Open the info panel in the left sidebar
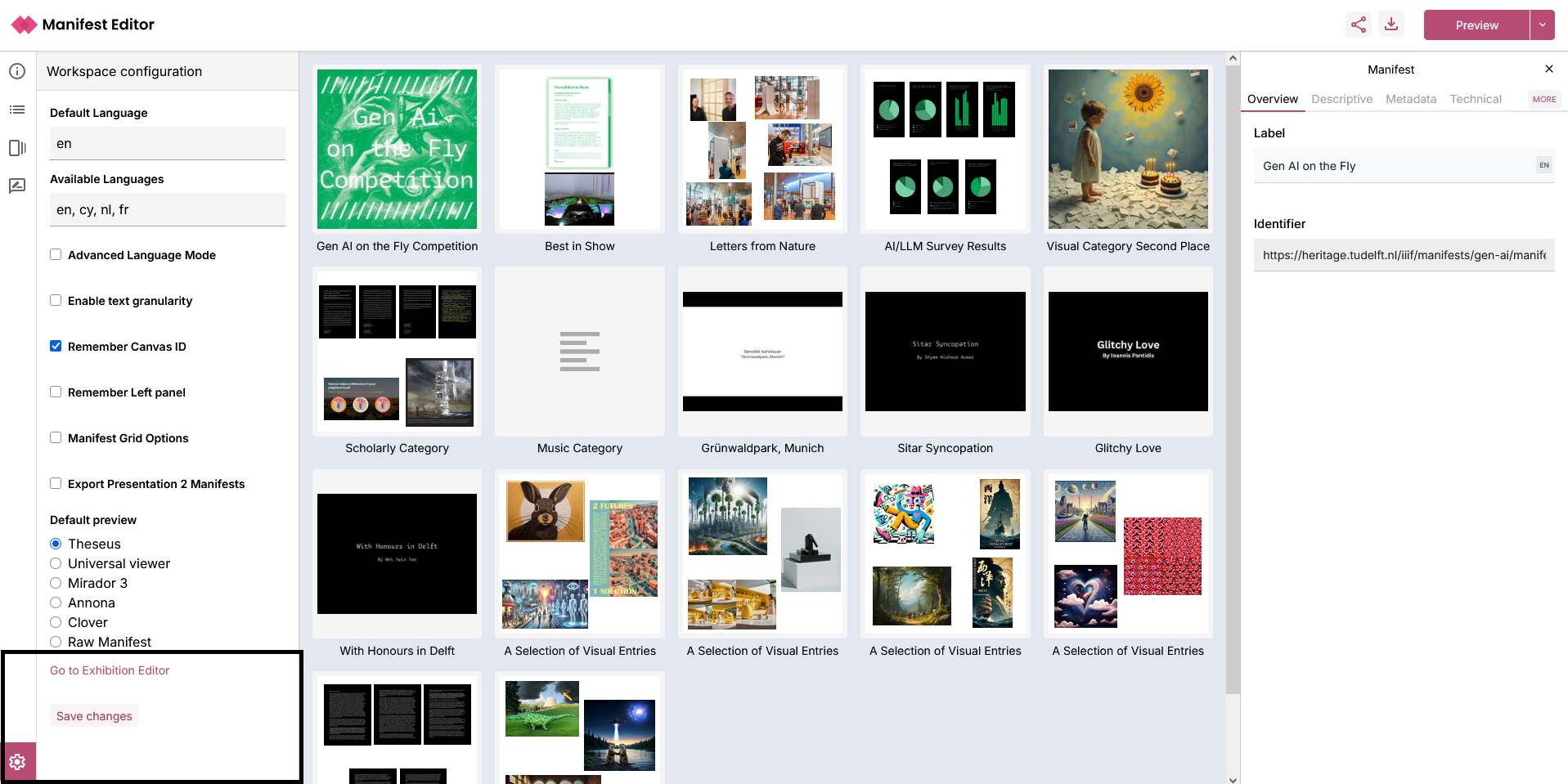Screen dimensions: 1568x784 (x=17, y=71)
